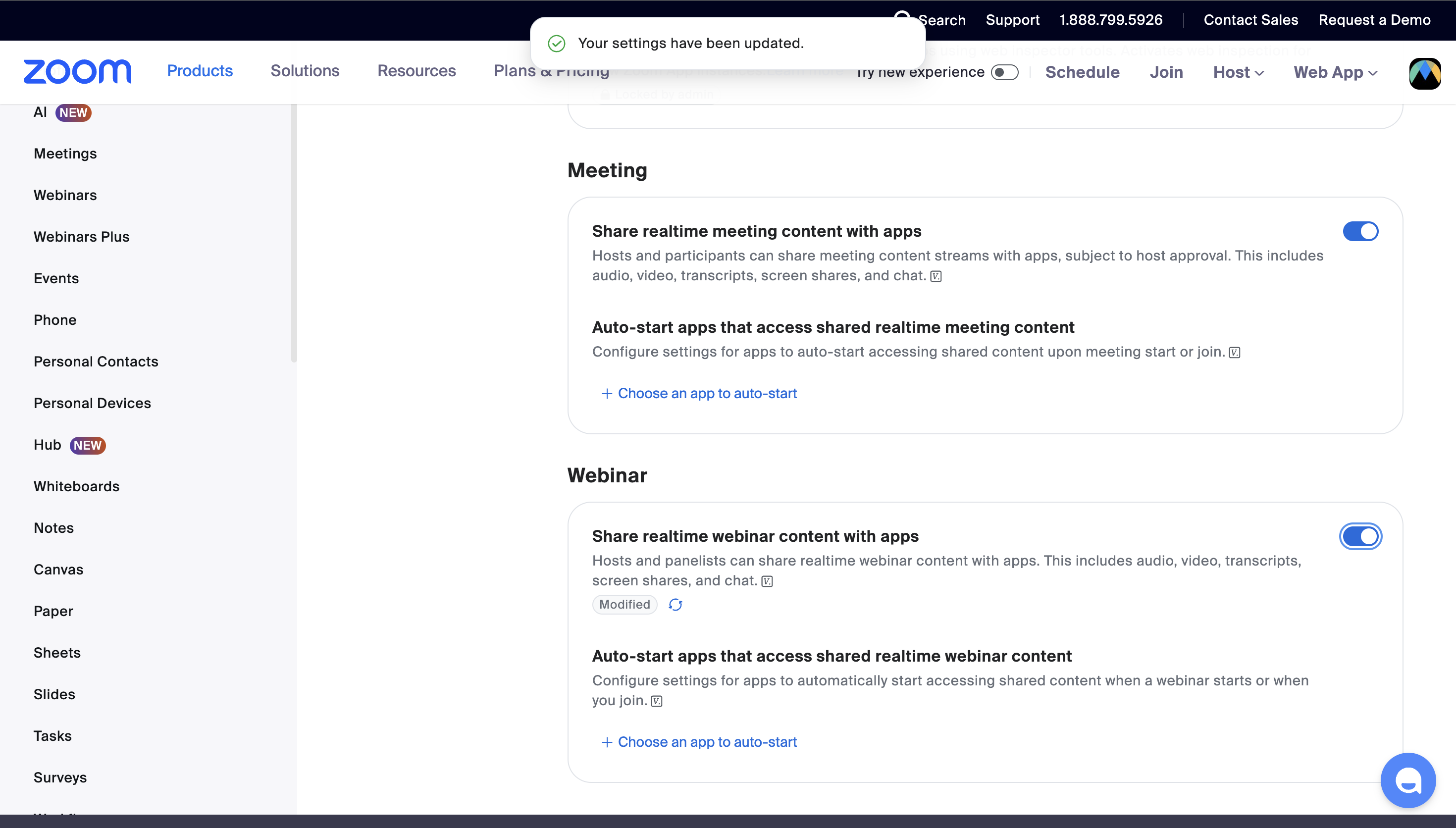This screenshot has width=1456, height=828.
Task: Go to Whiteboards in sidebar
Action: tap(77, 486)
